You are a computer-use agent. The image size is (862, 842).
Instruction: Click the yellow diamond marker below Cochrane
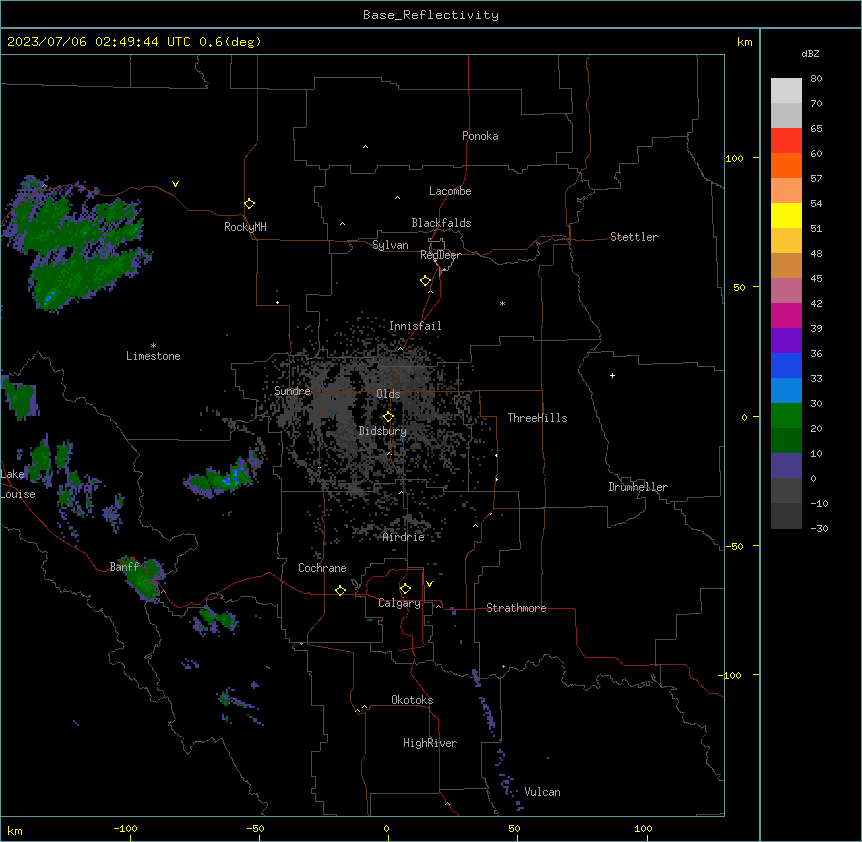(x=340, y=590)
